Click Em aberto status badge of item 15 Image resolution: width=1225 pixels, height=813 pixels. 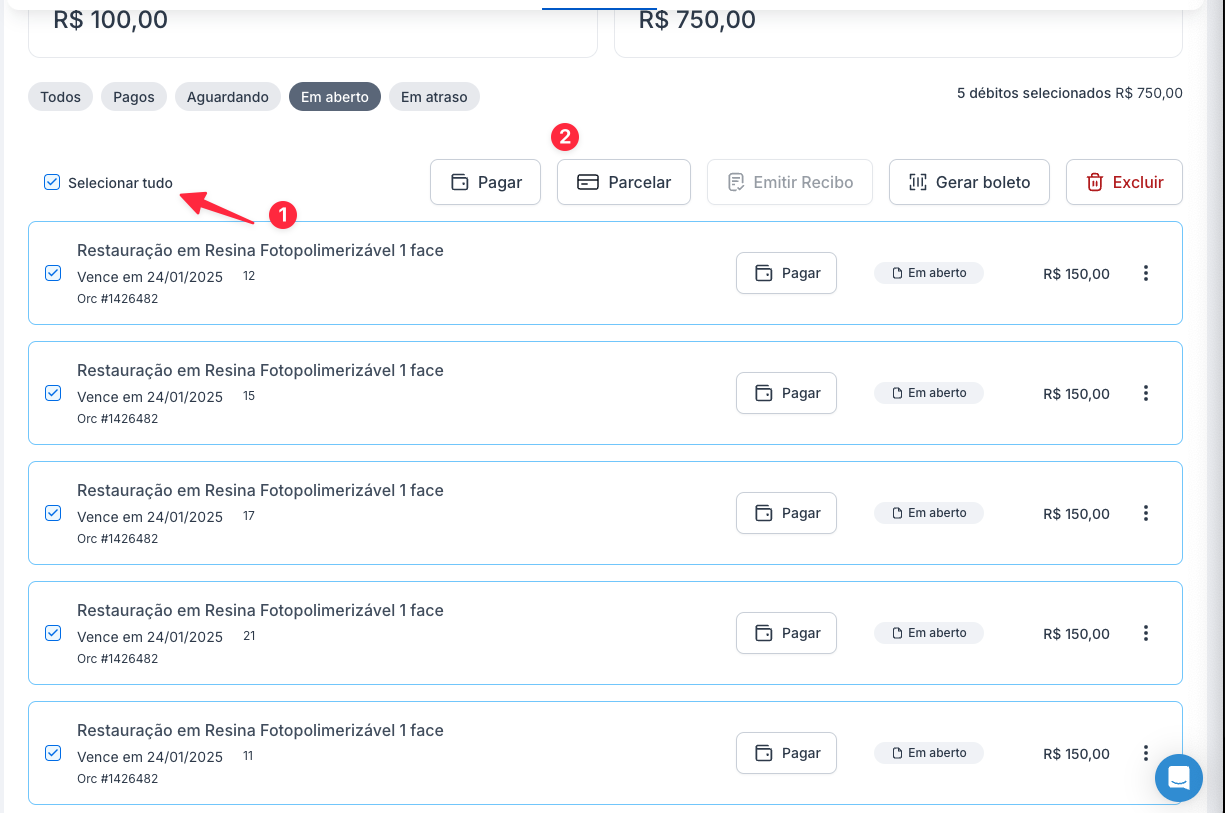928,393
